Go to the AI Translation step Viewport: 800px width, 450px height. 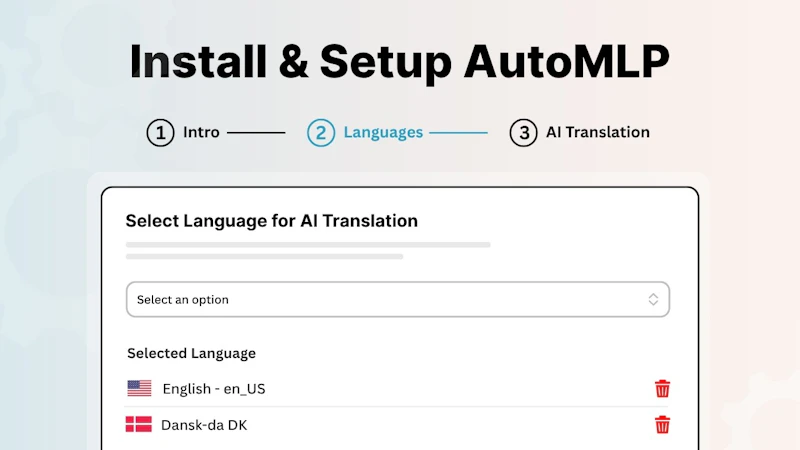[598, 132]
